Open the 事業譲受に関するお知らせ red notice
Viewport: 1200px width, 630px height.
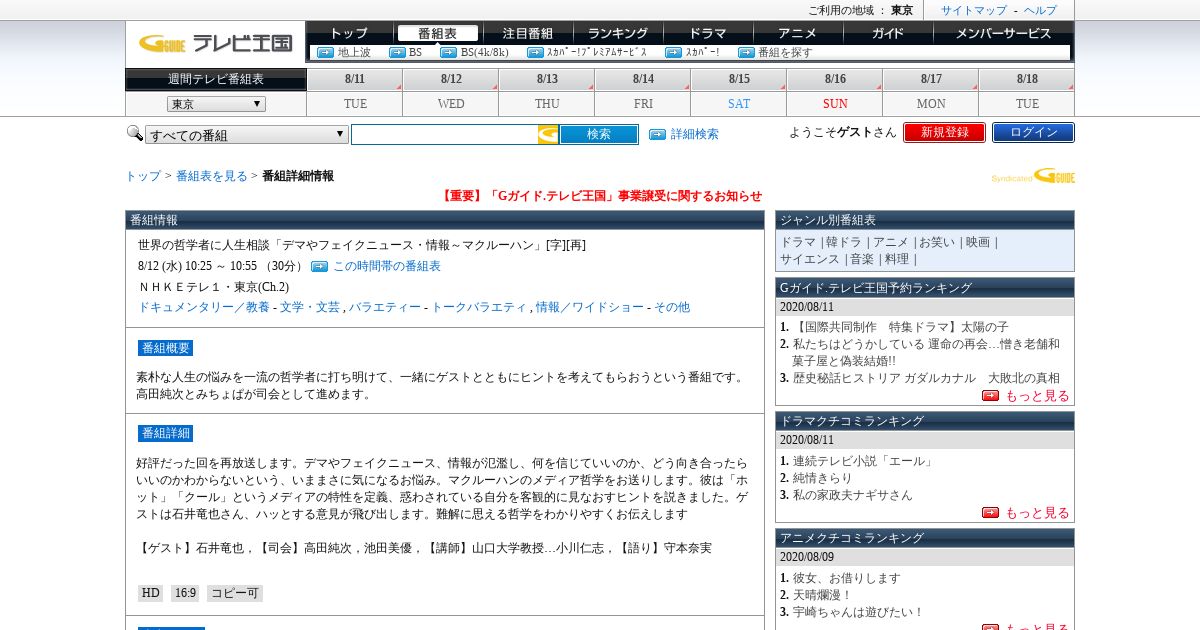pos(601,196)
